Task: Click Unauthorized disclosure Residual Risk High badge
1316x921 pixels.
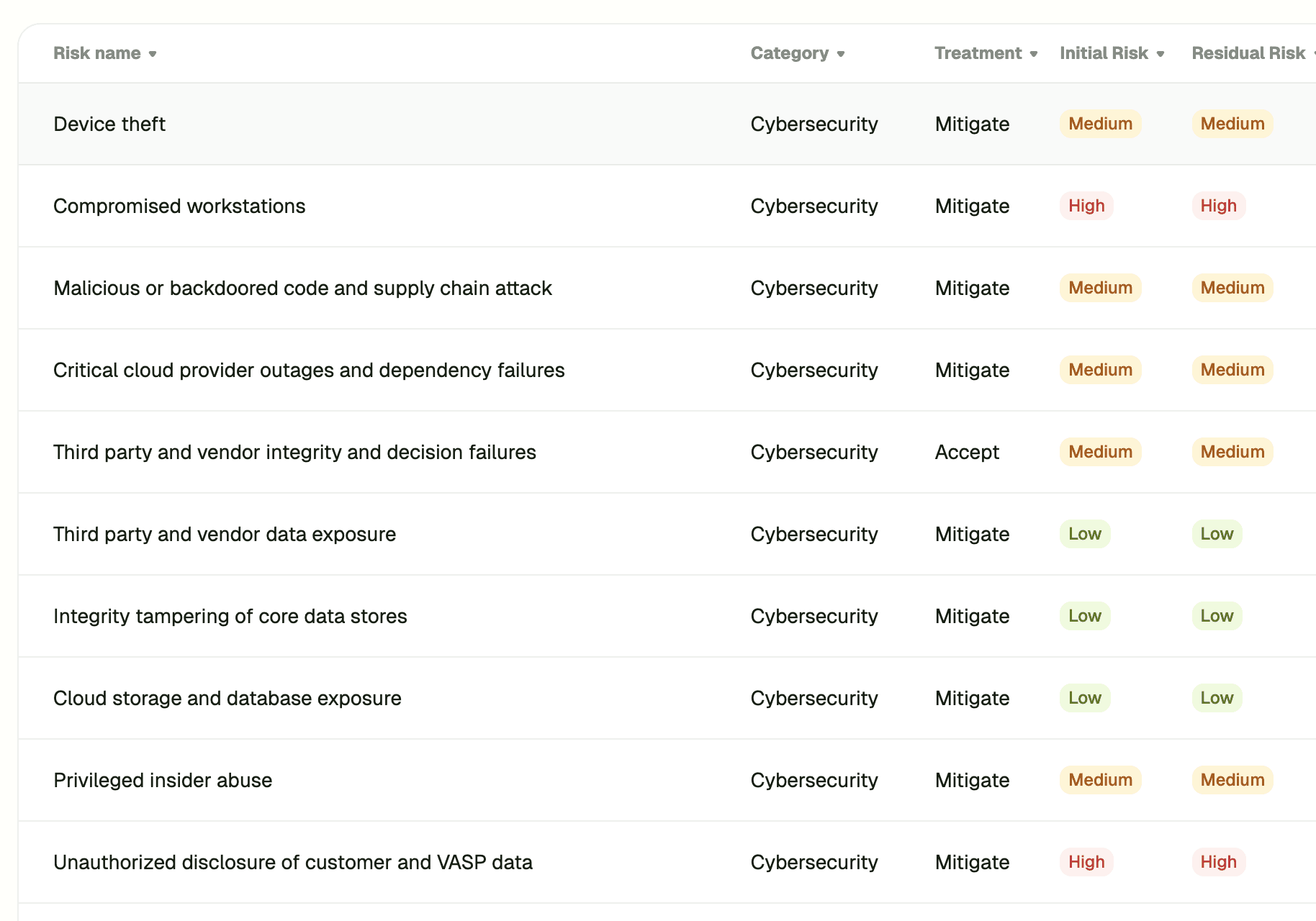Action: 1218,862
